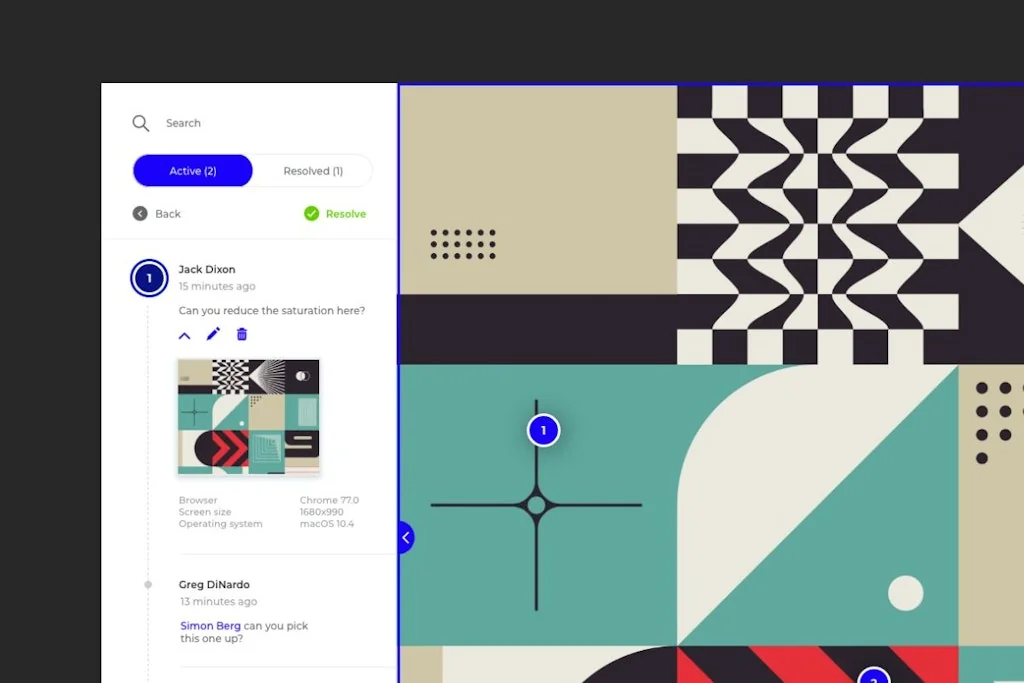Image resolution: width=1024 pixels, height=683 pixels.
Task: Switch to the Active (2) tab
Action: [x=192, y=170]
